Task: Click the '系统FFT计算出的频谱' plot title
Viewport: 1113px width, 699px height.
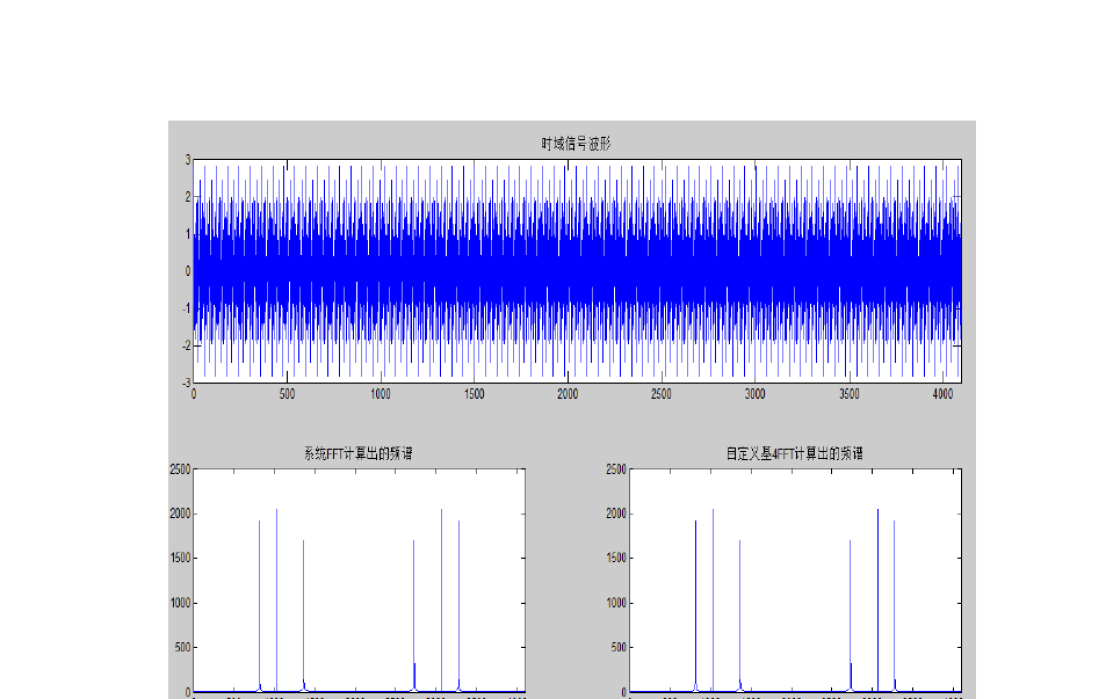Action: (357, 453)
